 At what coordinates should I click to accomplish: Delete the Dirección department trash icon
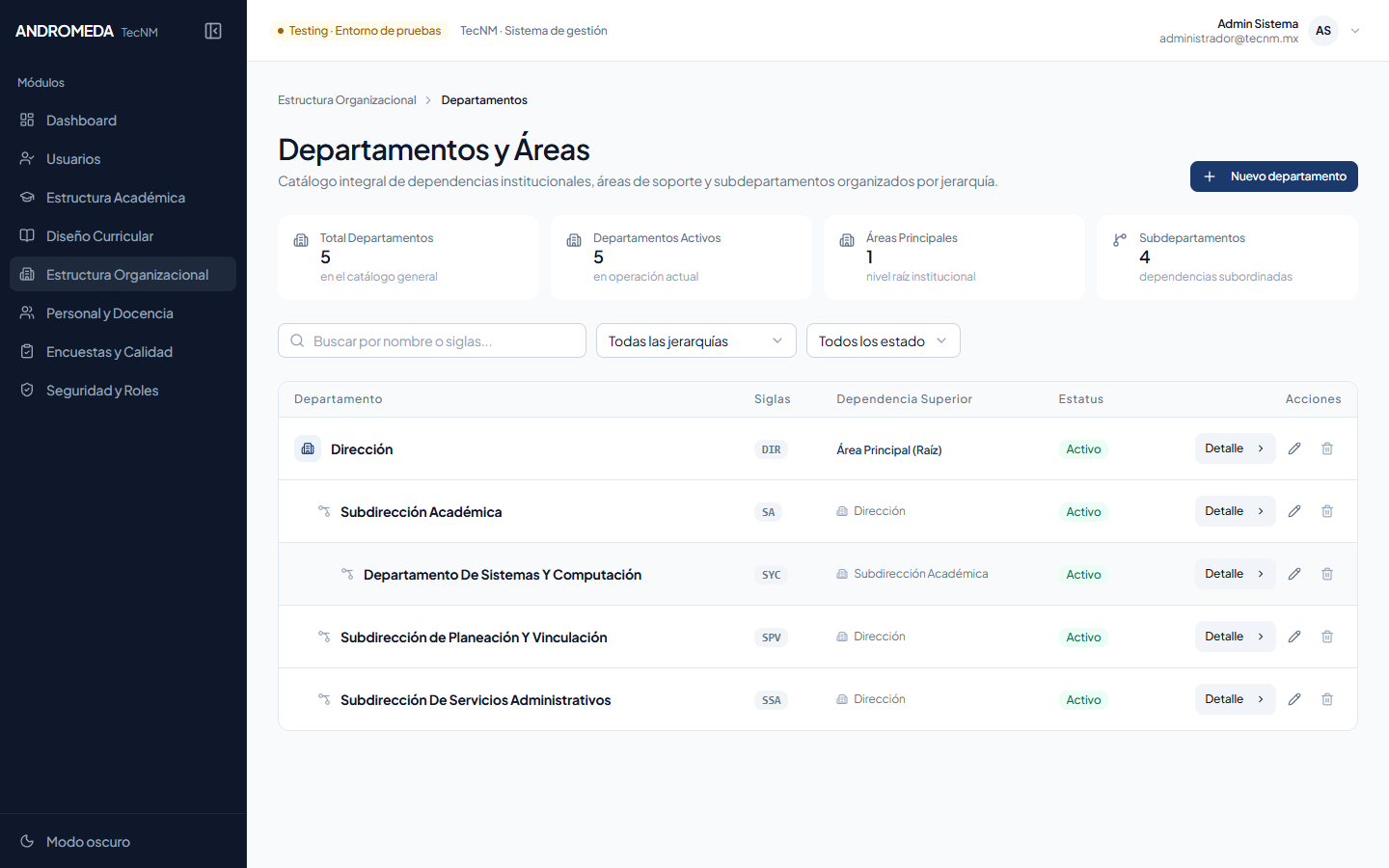pyautogui.click(x=1327, y=448)
